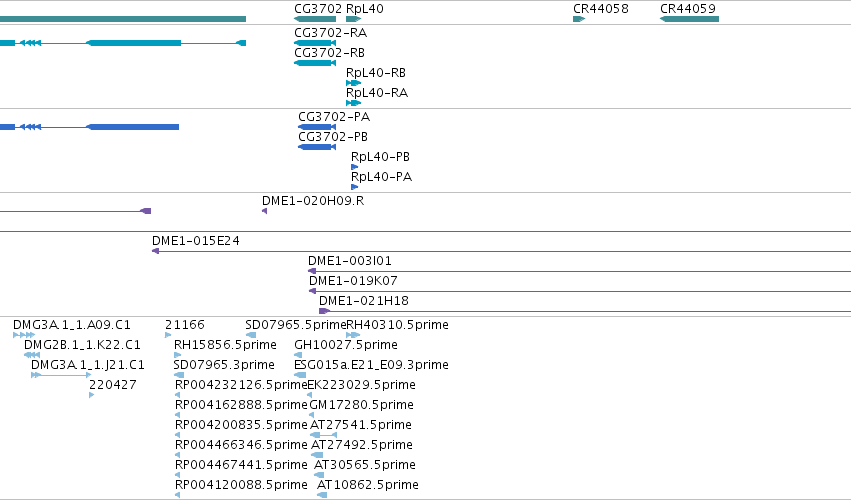Click the 21166 feature label
851x500 pixels.
185,325
